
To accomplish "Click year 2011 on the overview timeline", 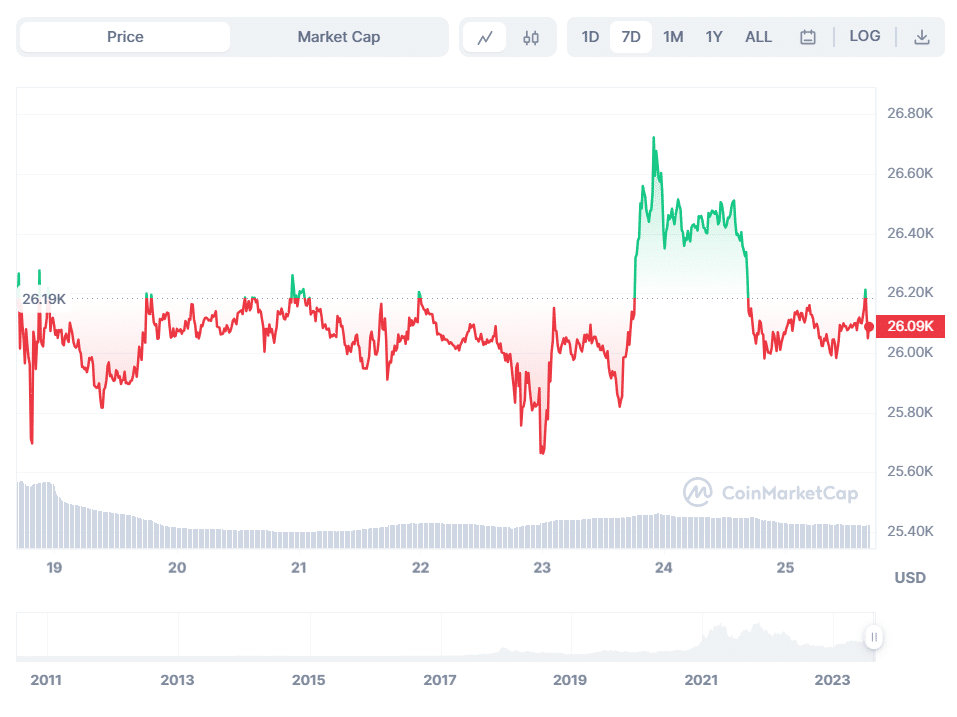I will pyautogui.click(x=46, y=680).
